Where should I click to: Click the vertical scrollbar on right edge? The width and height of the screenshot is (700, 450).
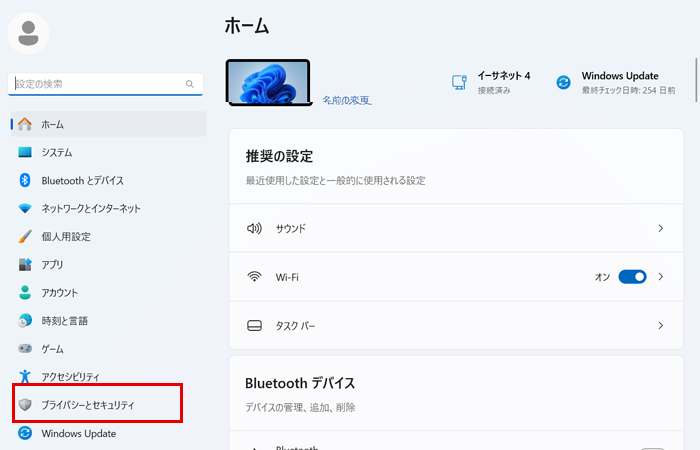click(697, 79)
